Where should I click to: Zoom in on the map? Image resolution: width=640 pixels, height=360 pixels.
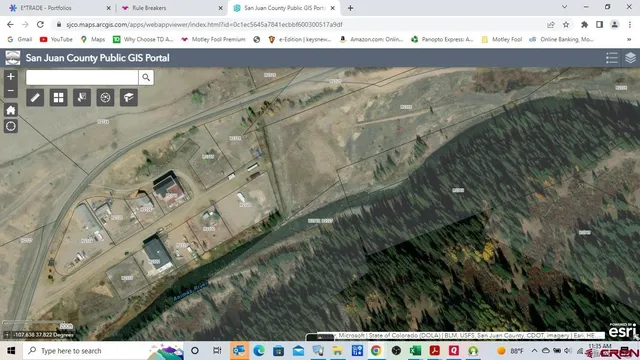(x=11, y=76)
